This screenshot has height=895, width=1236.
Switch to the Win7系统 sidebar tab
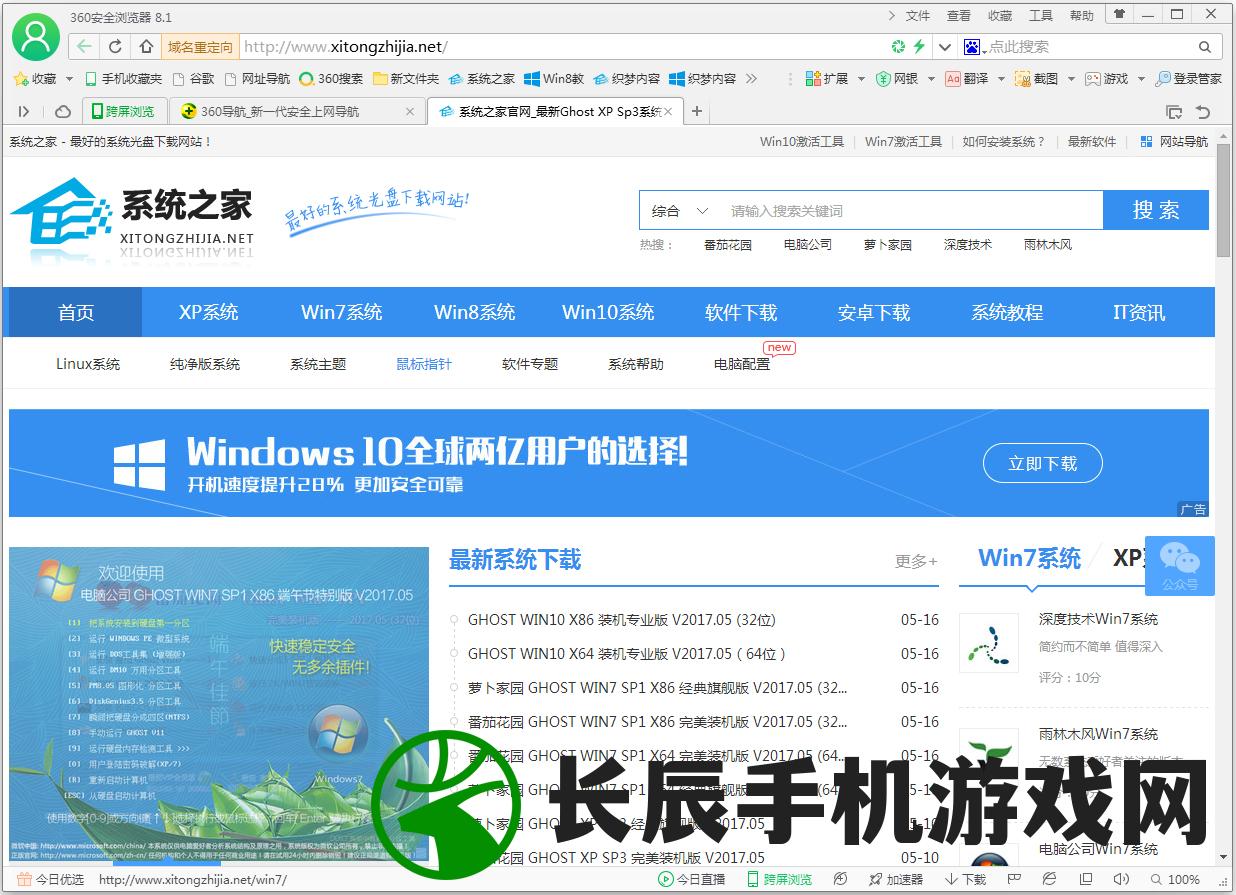(x=1029, y=558)
